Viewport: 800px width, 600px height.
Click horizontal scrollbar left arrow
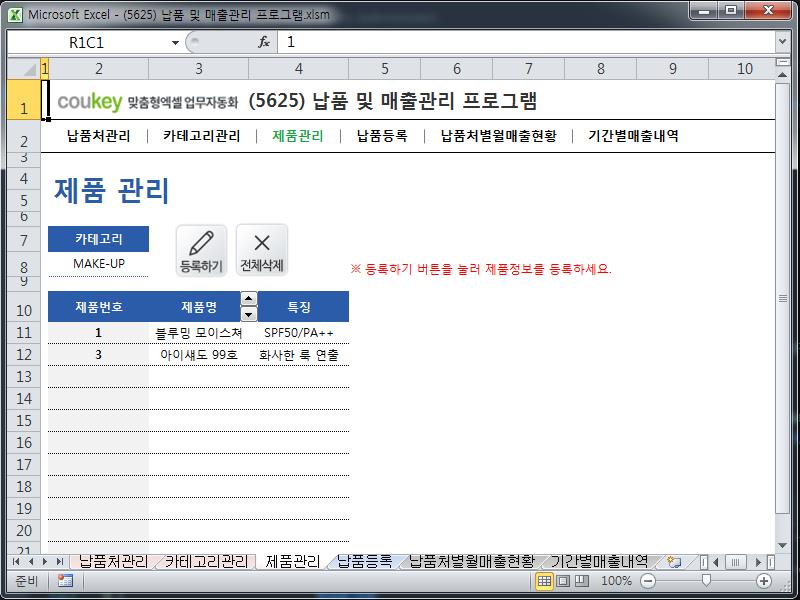716,562
